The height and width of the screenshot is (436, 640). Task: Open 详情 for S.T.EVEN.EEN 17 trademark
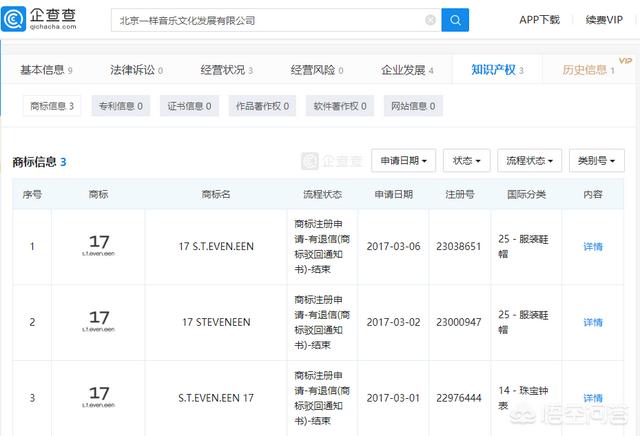[x=593, y=398]
